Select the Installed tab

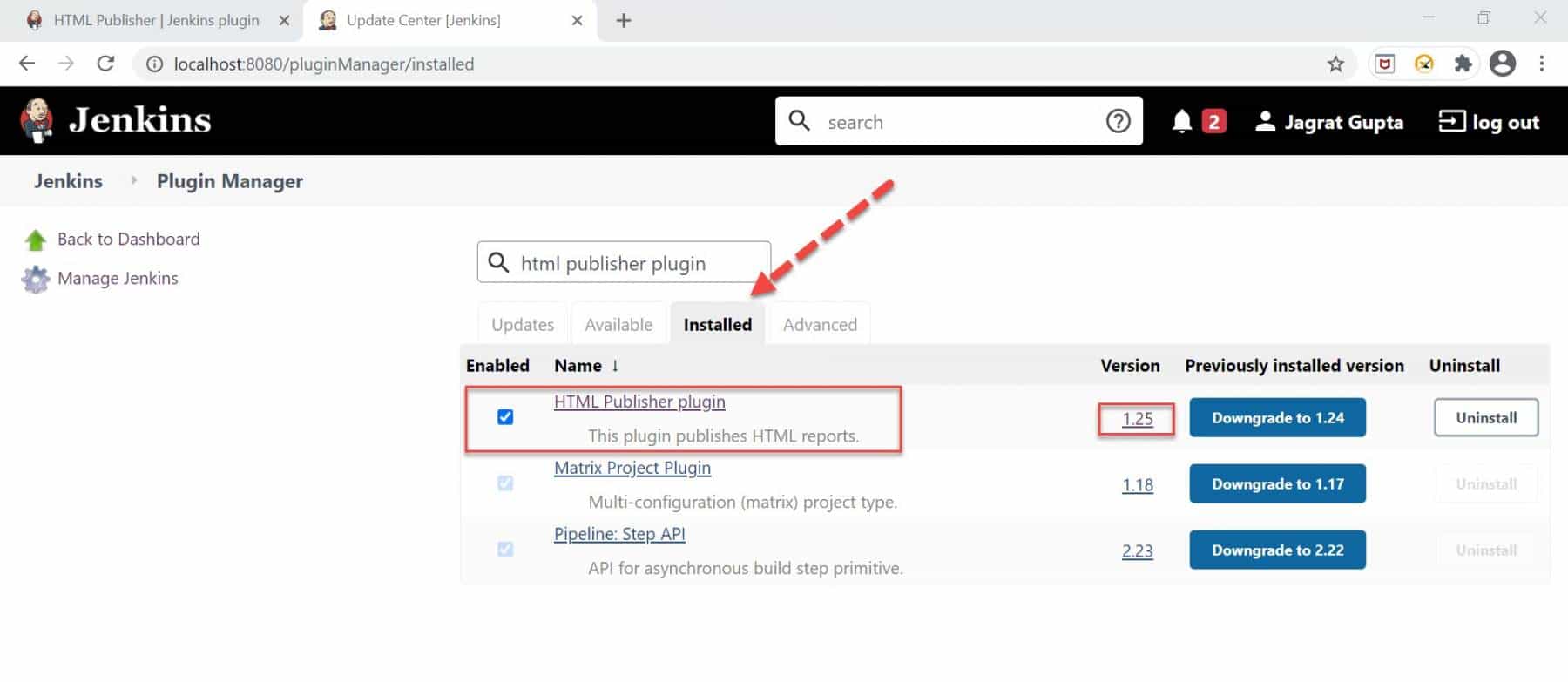tap(718, 324)
